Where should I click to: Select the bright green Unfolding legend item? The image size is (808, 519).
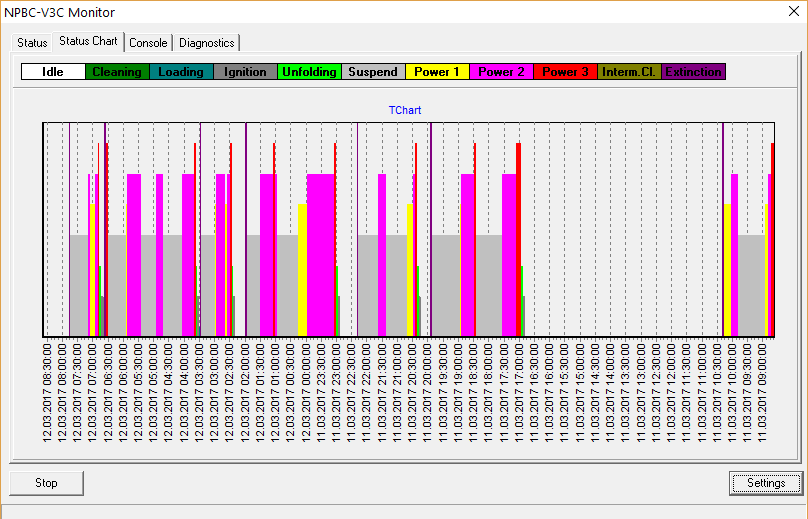(309, 72)
